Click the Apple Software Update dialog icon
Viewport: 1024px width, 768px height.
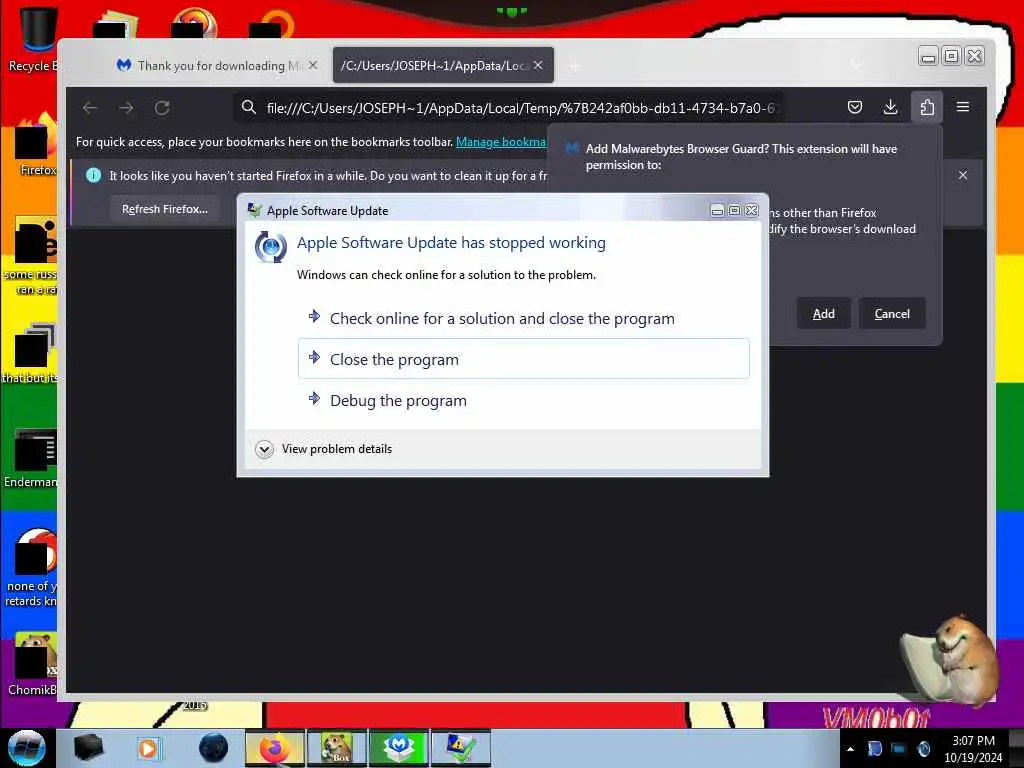pyautogui.click(x=270, y=247)
